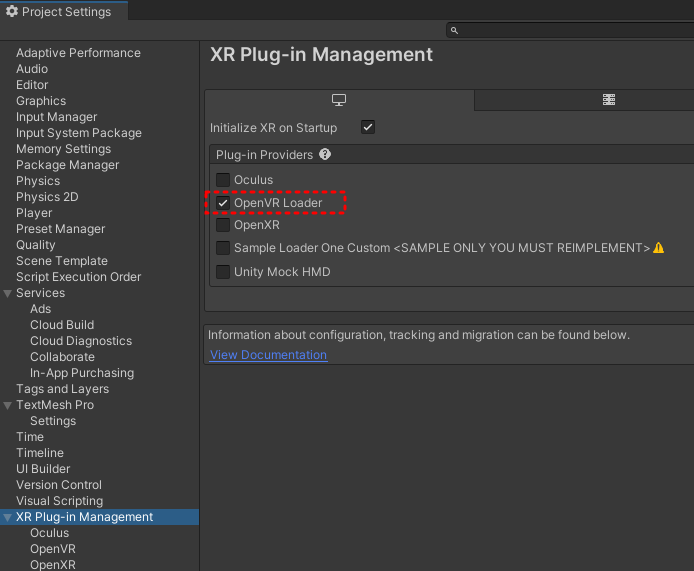This screenshot has height=571, width=694.
Task: Open OpenVR under XR Plug-in Management
Action: [53, 549]
